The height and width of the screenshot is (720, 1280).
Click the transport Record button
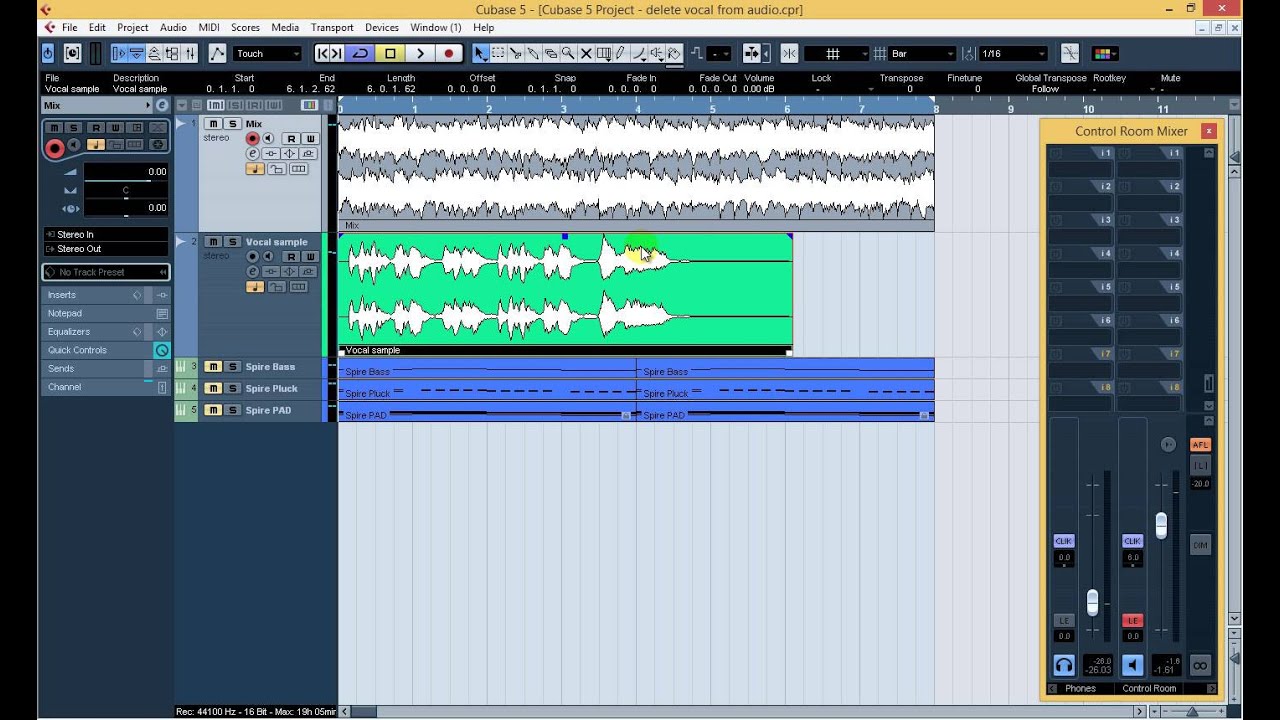coord(449,53)
